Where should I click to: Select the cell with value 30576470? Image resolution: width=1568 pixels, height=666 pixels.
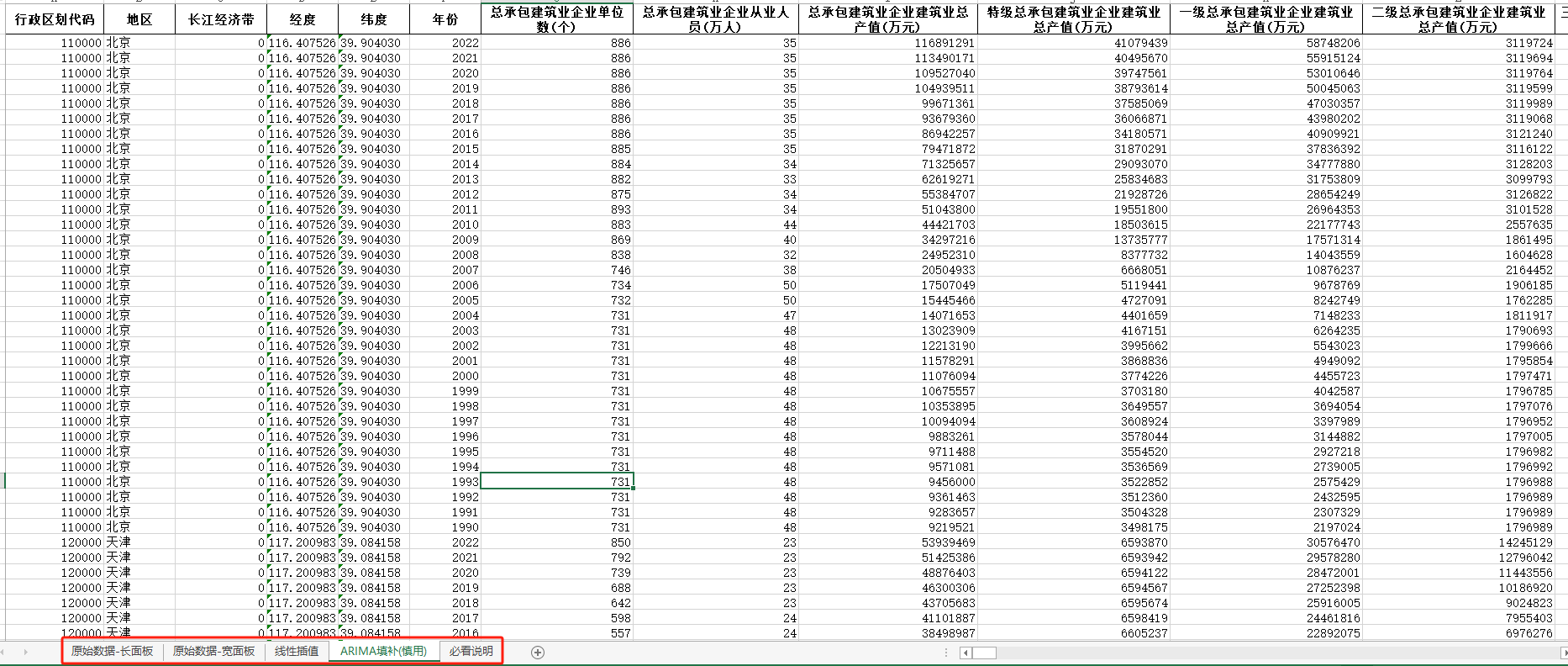pyautogui.click(x=1266, y=542)
